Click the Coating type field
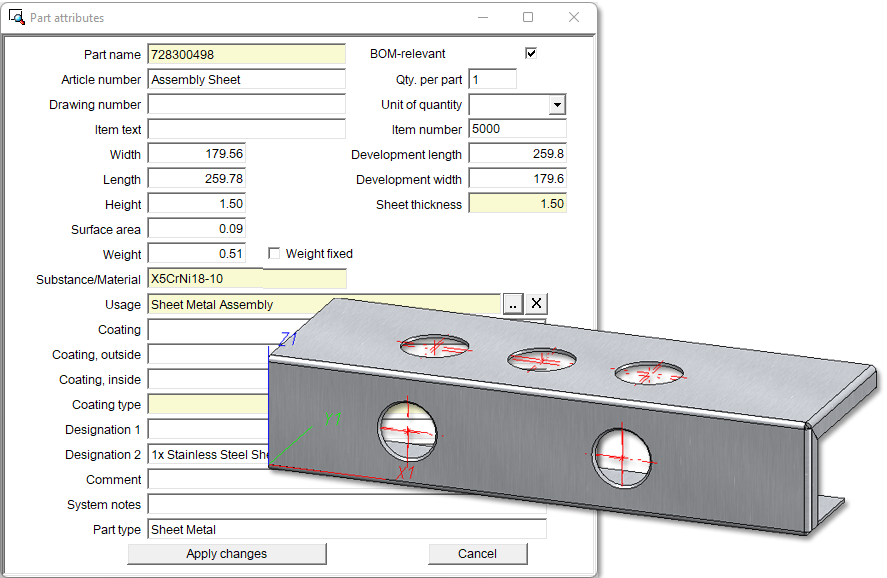887x578 pixels. tap(208, 404)
